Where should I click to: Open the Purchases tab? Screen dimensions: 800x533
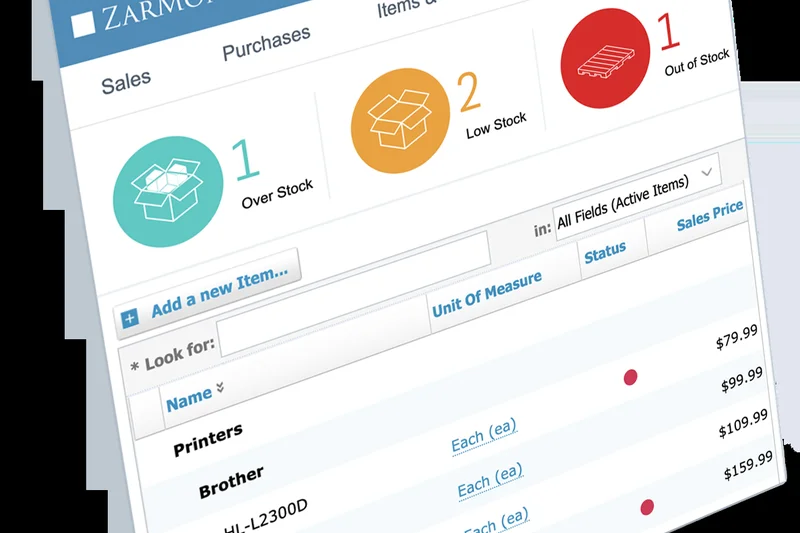[x=266, y=43]
